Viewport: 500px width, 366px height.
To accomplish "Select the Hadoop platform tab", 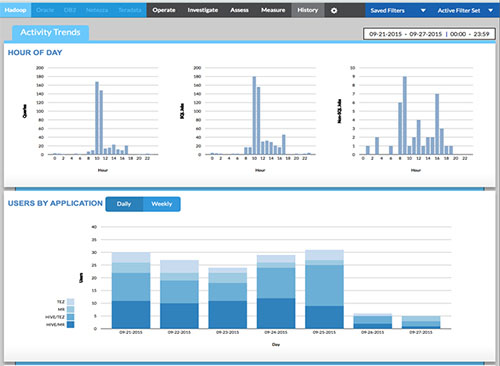I will pos(15,10).
